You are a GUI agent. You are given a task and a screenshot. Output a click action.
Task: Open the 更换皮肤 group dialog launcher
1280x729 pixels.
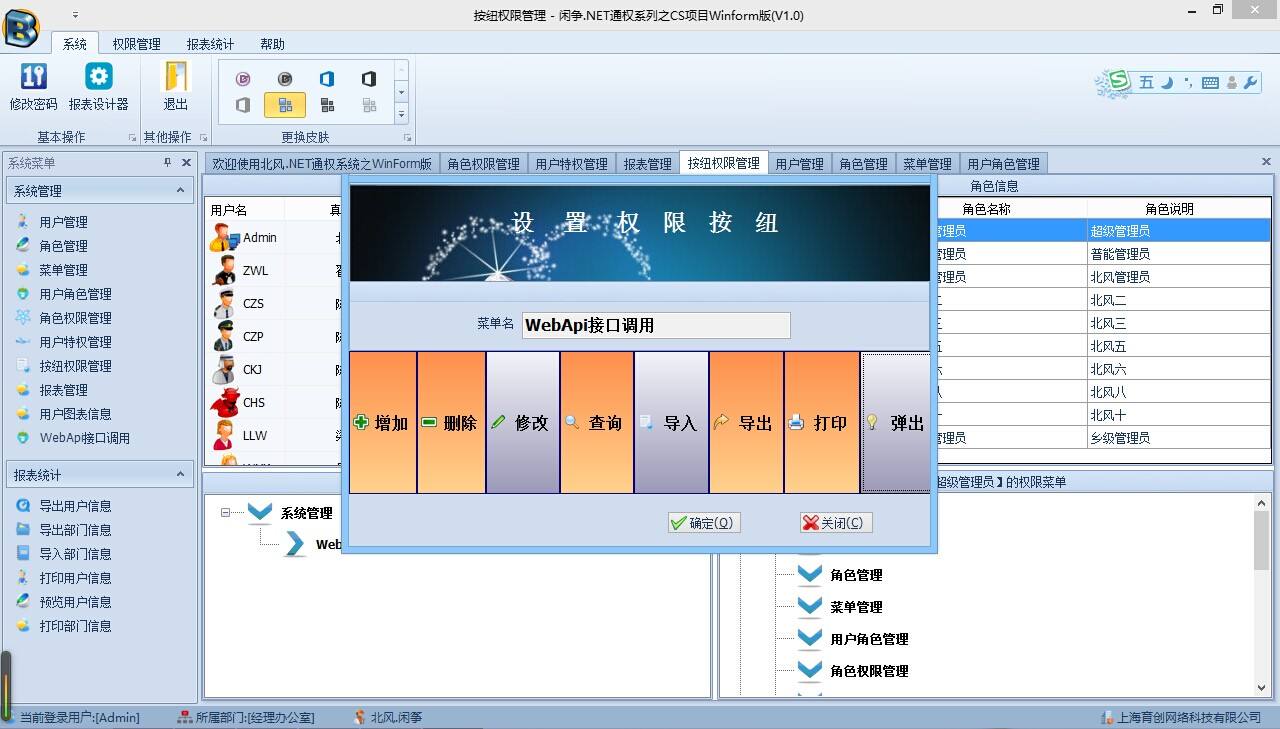(407, 137)
